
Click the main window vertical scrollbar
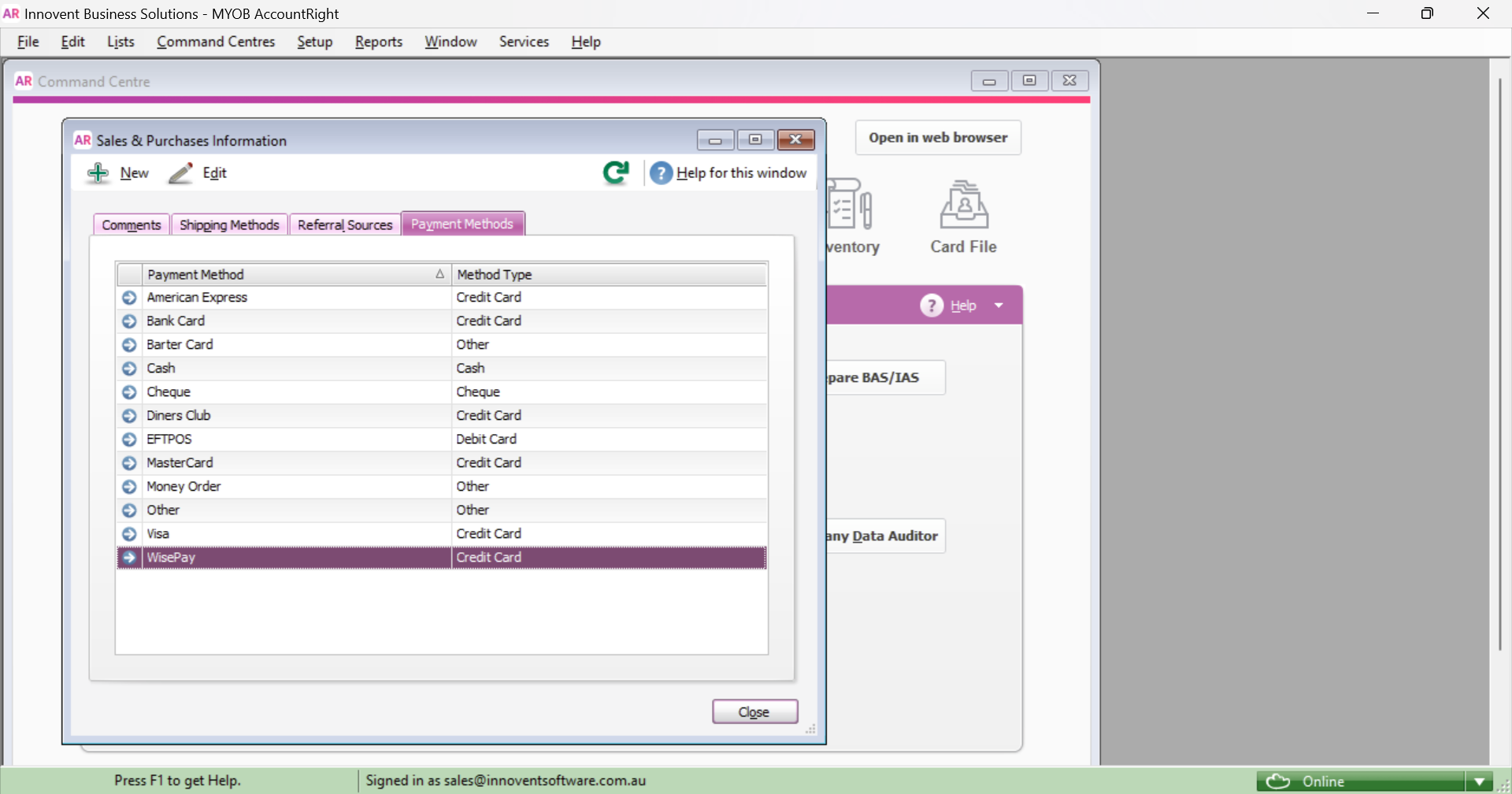click(x=1500, y=362)
